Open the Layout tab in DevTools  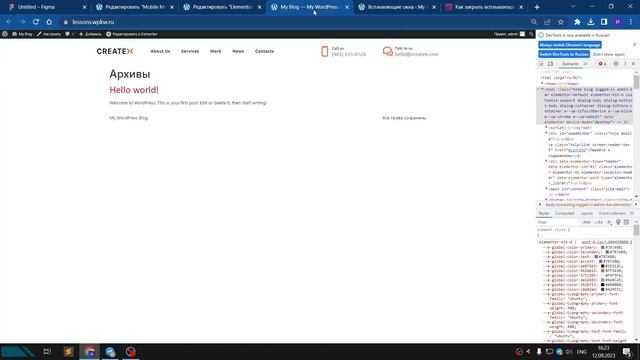(x=587, y=213)
